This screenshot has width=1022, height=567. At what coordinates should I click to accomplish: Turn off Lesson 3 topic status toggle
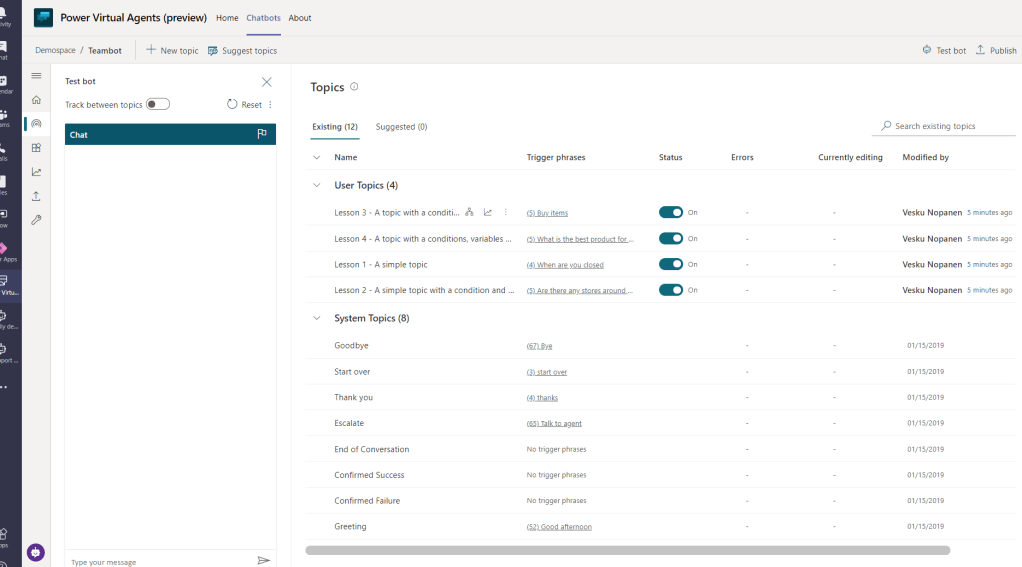pos(671,212)
